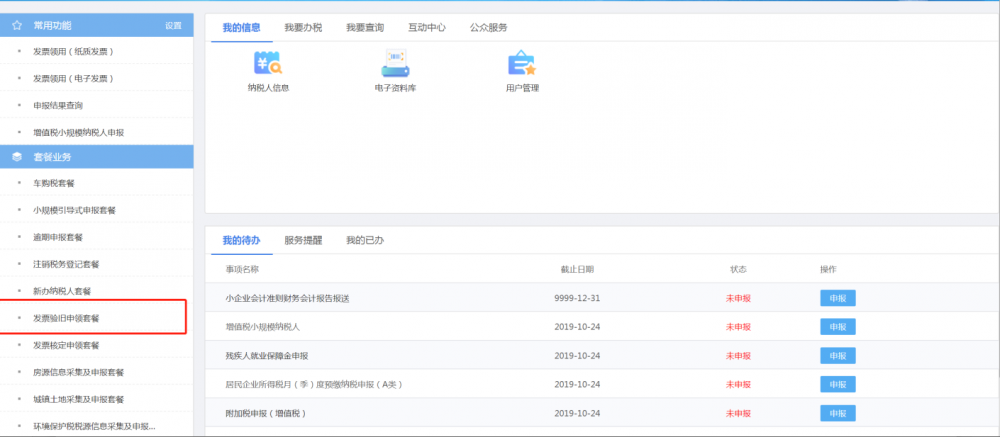Click 申报 button for 残疾人就业保障金申报

click(x=837, y=355)
